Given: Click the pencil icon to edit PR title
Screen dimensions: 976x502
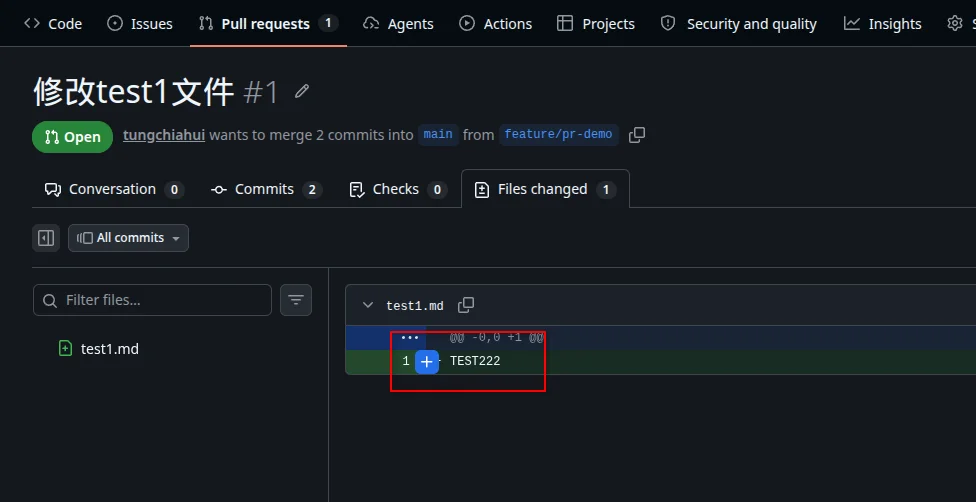Looking at the screenshot, I should coord(302,92).
